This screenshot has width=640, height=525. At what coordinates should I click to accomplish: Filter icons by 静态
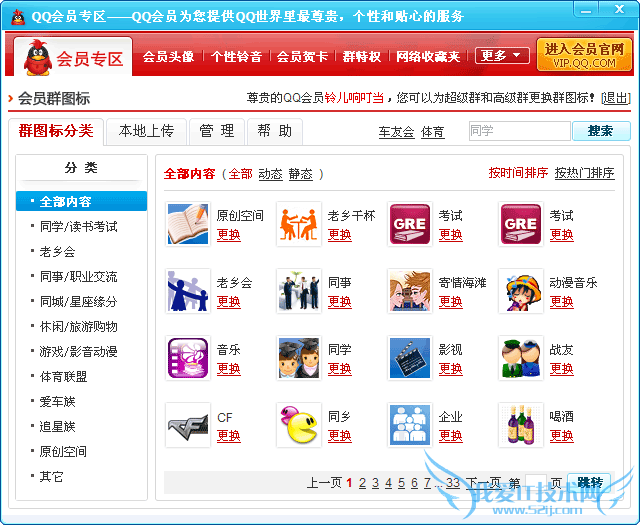click(301, 174)
